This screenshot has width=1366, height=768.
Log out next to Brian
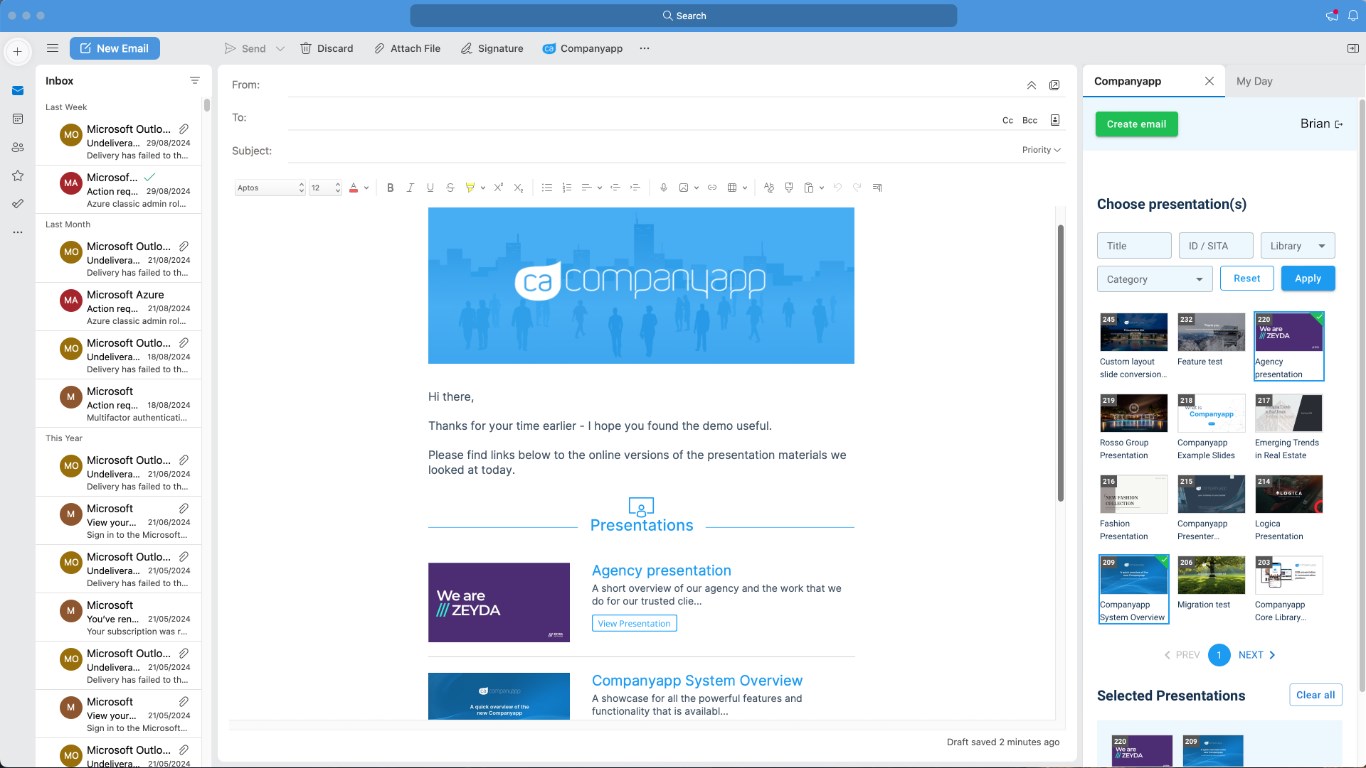click(x=1339, y=124)
